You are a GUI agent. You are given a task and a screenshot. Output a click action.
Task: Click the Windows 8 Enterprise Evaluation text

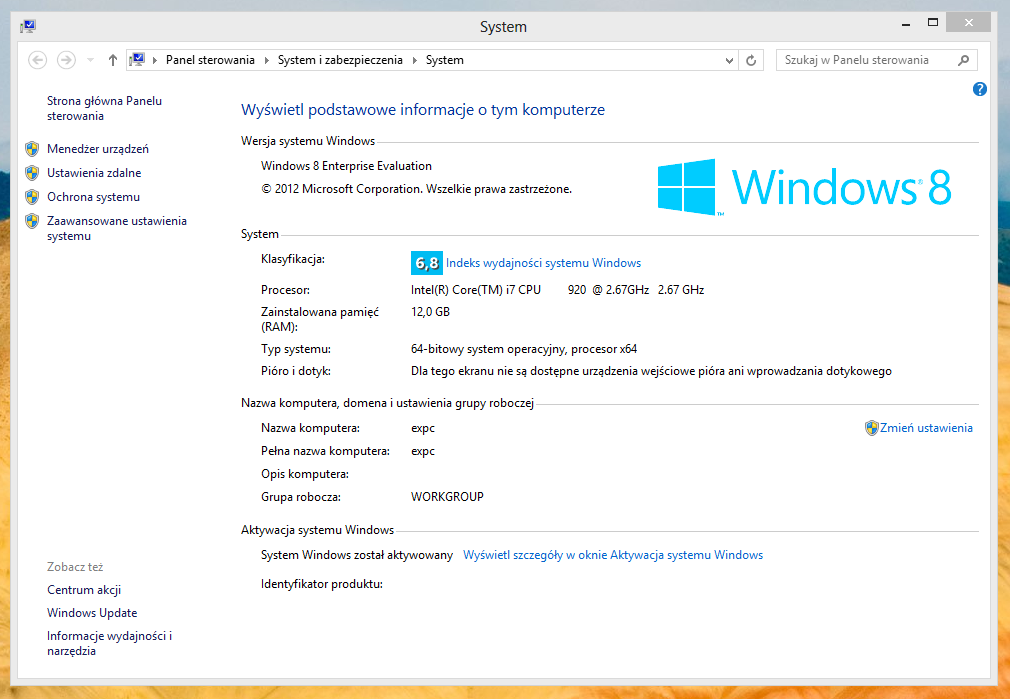click(x=347, y=166)
